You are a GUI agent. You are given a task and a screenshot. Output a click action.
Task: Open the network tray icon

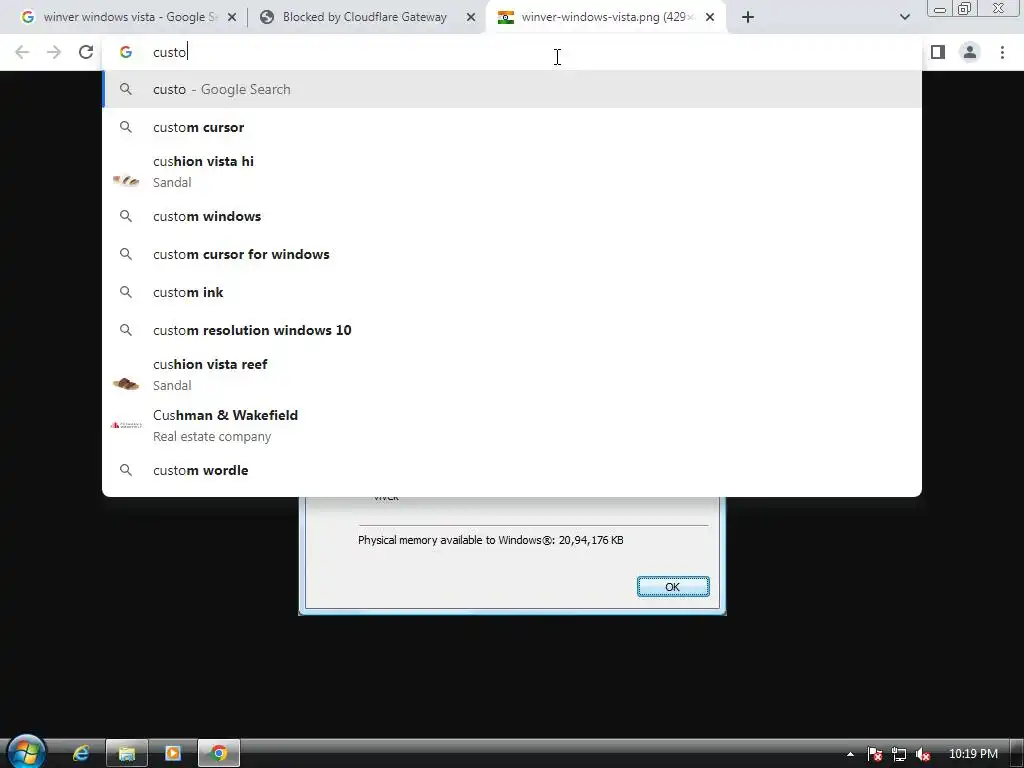[x=899, y=754]
